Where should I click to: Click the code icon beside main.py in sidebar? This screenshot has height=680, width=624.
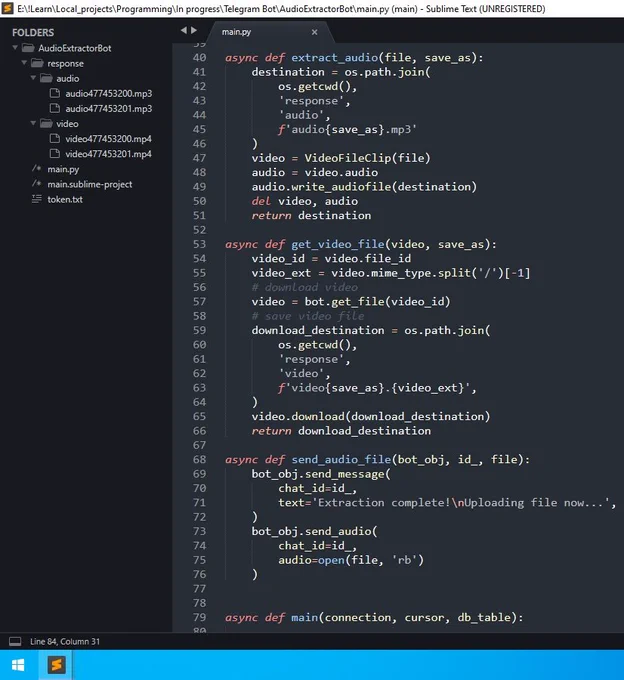point(36,169)
